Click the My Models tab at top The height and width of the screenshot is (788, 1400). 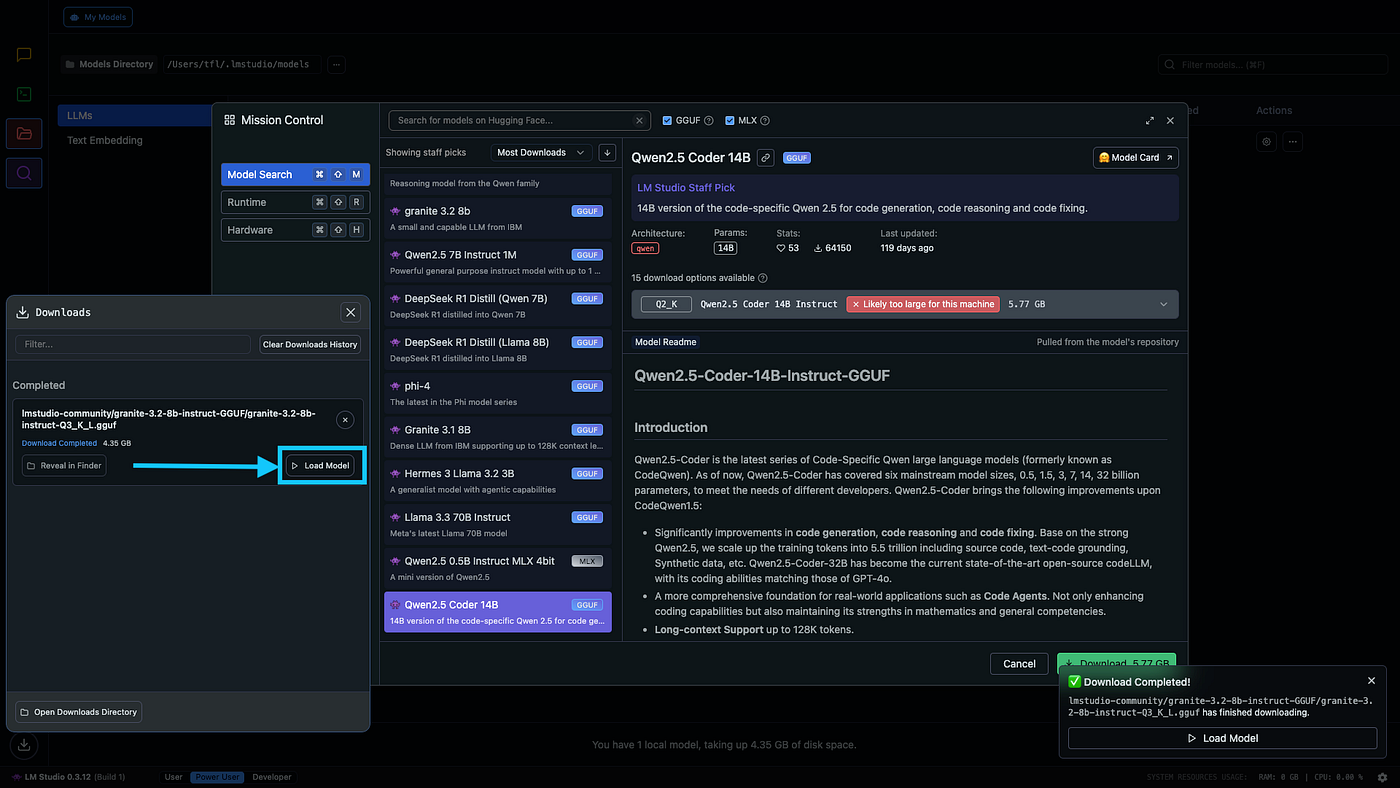tap(97, 17)
